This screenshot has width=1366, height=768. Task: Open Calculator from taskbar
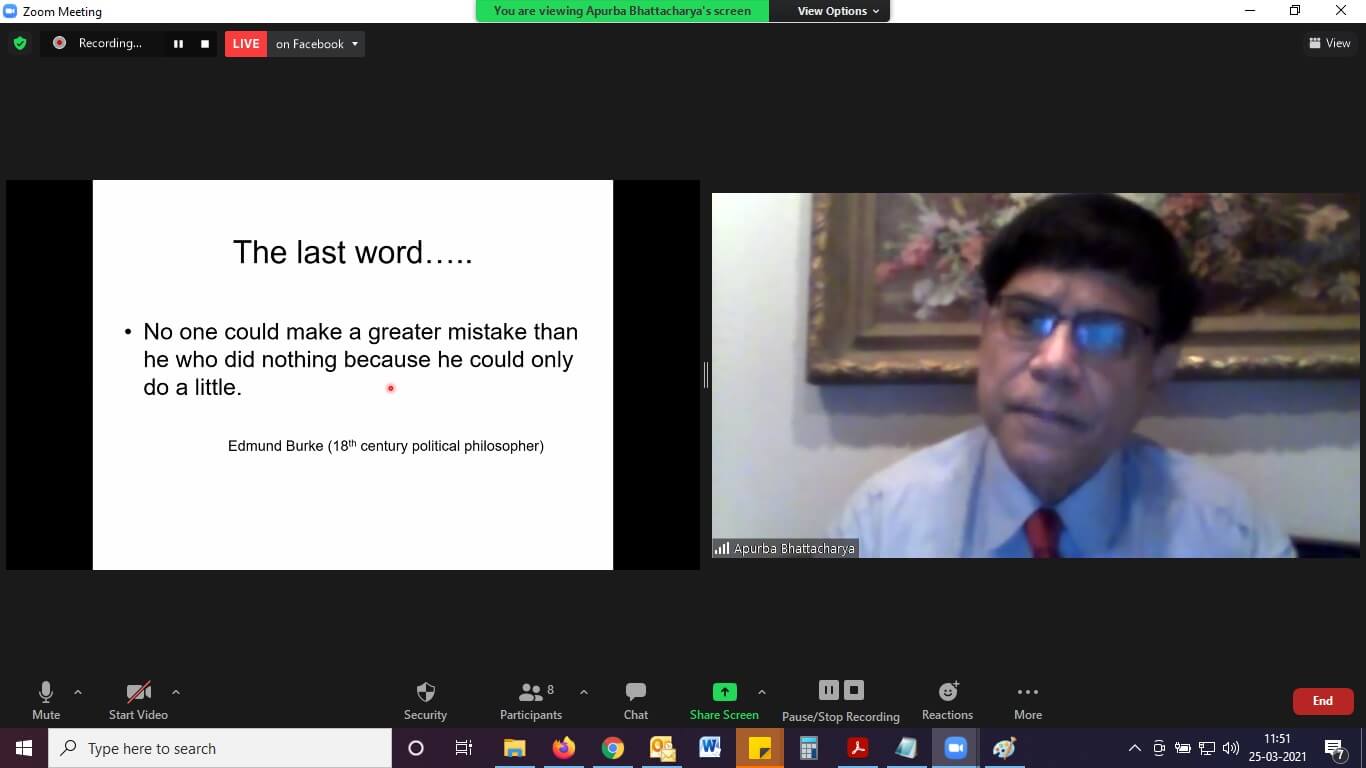(808, 748)
